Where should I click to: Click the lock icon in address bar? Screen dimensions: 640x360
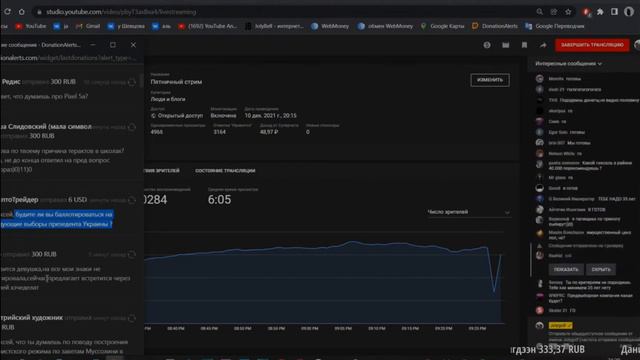coord(39,12)
